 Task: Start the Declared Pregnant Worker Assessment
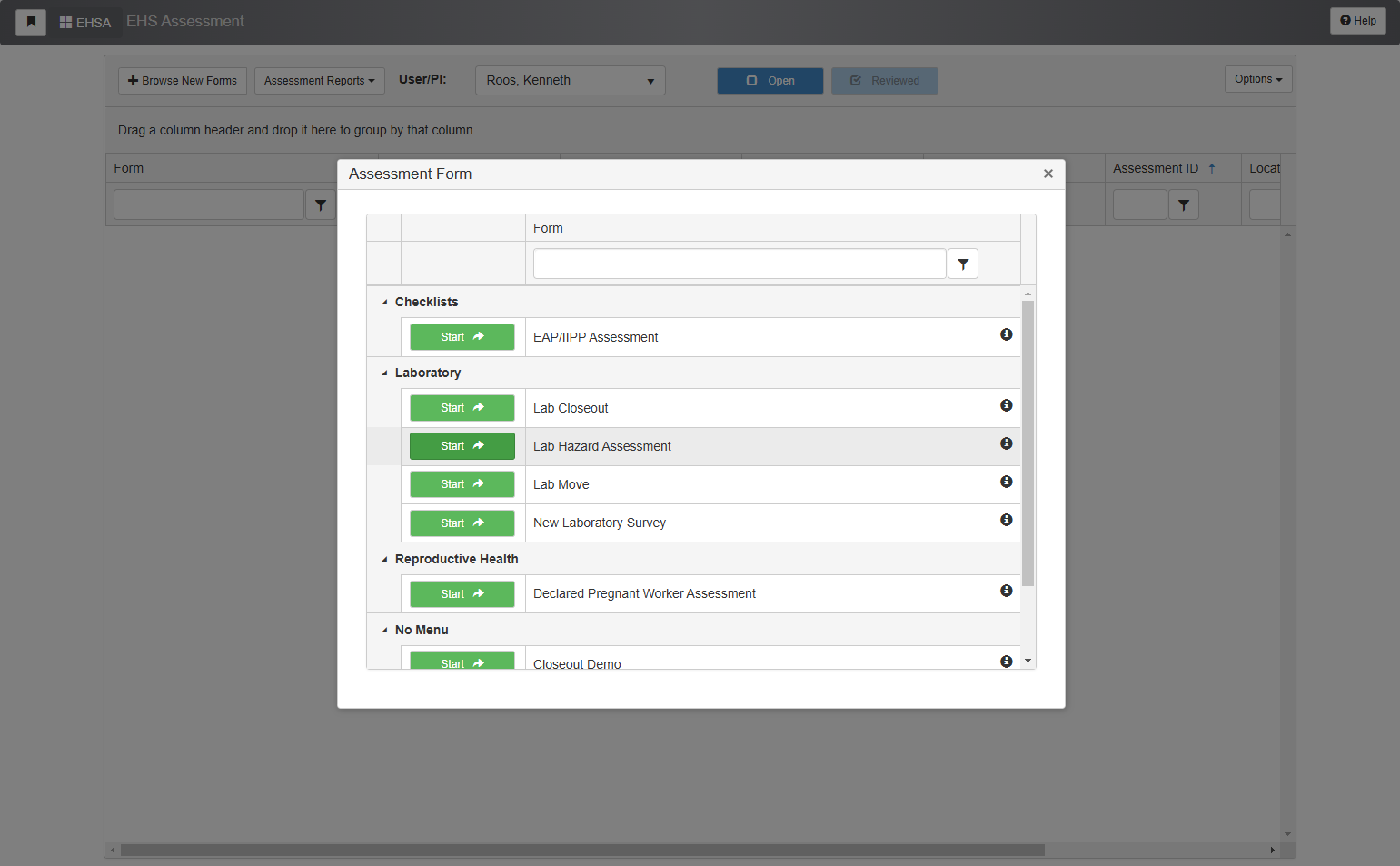(x=462, y=594)
